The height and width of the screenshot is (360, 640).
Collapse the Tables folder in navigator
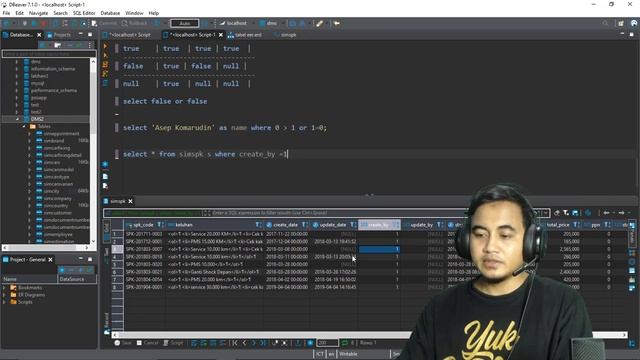tap(24, 126)
